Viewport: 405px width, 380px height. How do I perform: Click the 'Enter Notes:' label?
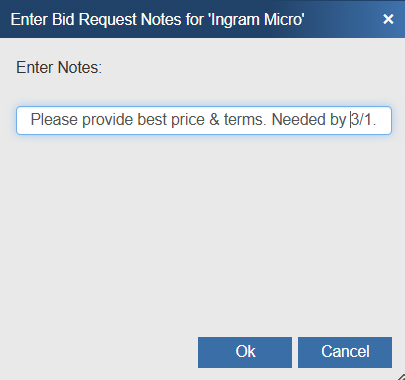[x=59, y=68]
